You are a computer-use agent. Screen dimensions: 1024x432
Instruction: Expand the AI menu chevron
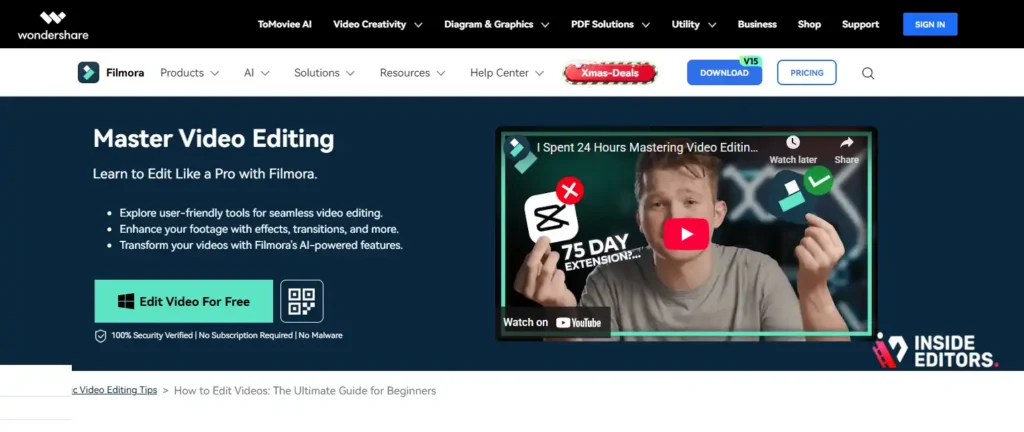coord(264,73)
